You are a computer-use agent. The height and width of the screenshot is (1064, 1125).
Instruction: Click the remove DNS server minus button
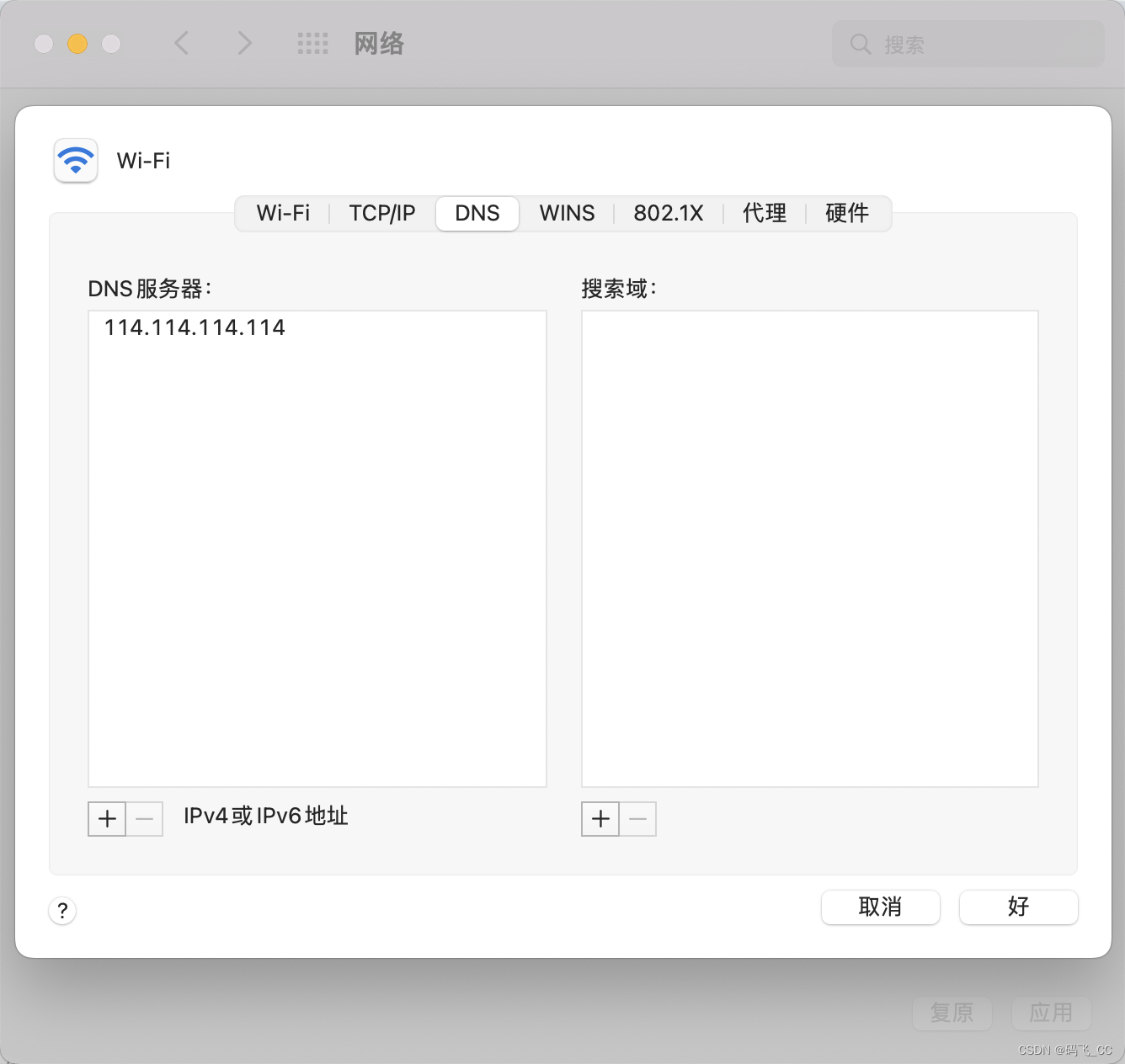pos(145,819)
